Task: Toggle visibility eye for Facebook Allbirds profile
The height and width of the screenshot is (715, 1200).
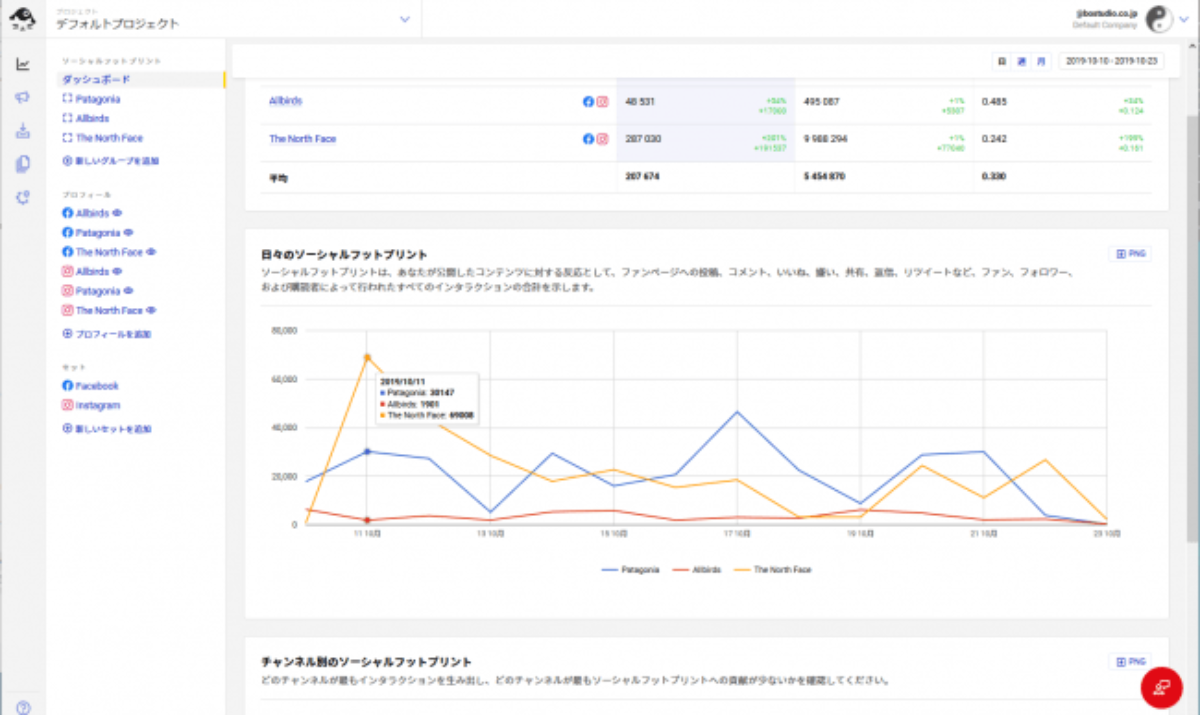Action: click(x=117, y=213)
